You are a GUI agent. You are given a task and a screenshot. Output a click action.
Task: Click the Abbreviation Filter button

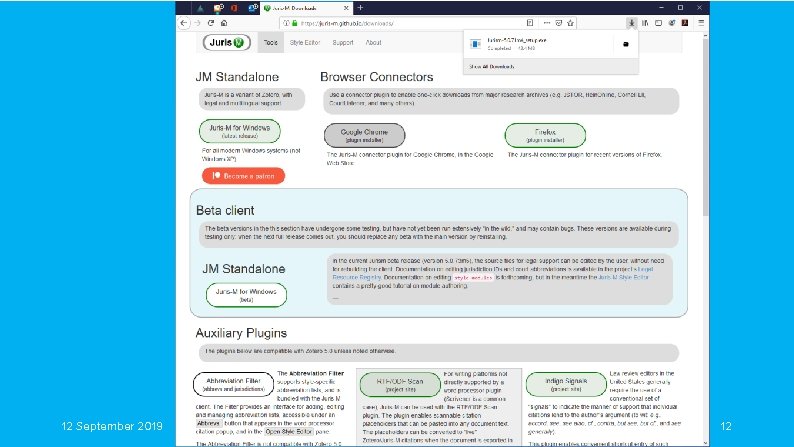(233, 384)
